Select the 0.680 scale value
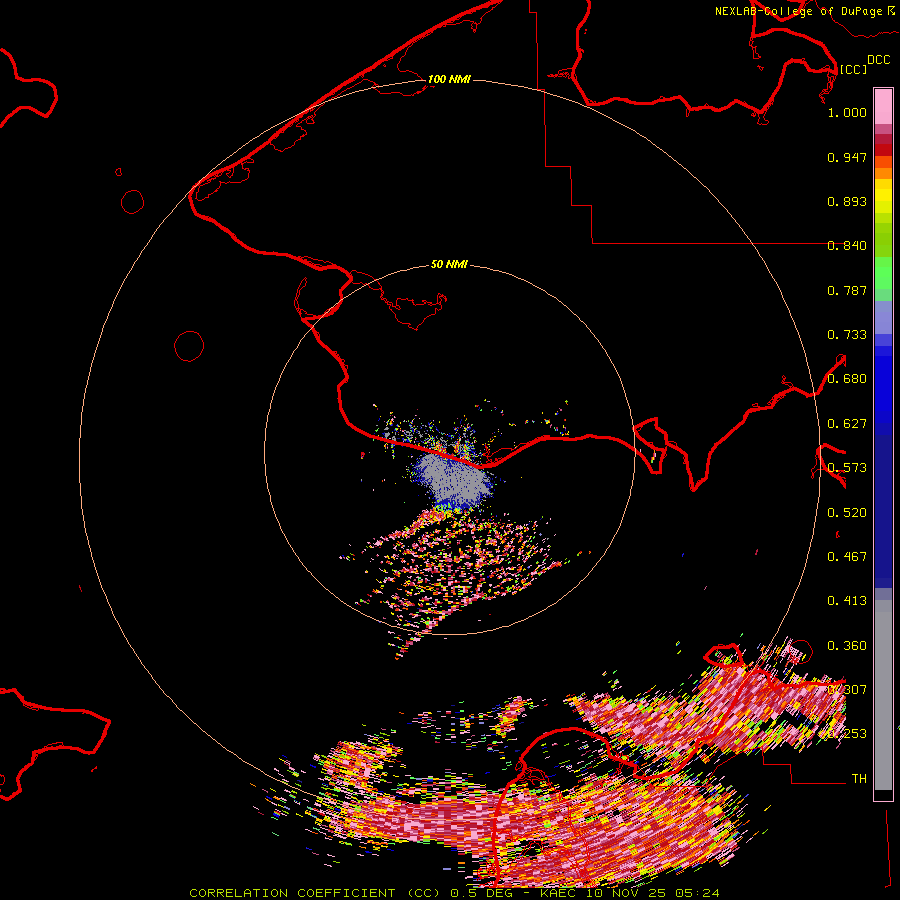This screenshot has width=900, height=900. coord(847,379)
